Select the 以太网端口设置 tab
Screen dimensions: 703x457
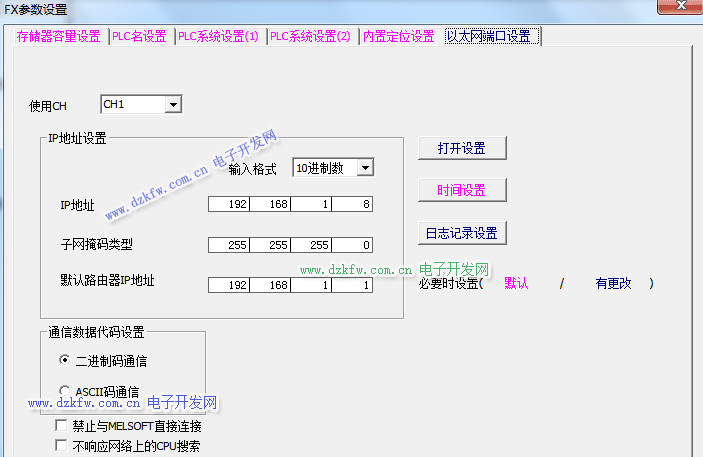pos(490,36)
